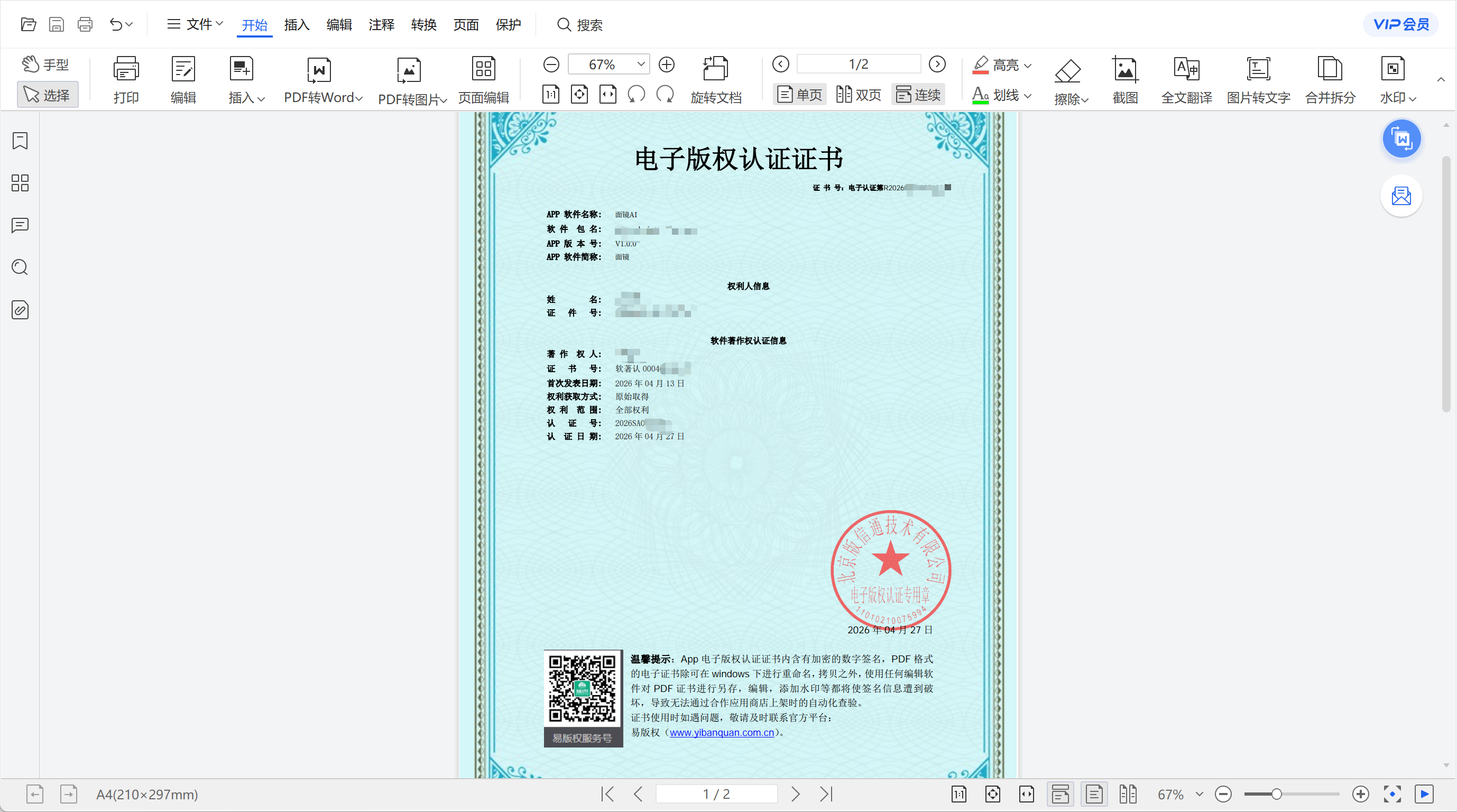Open the page thumbnails sidebar panel

[x=21, y=182]
